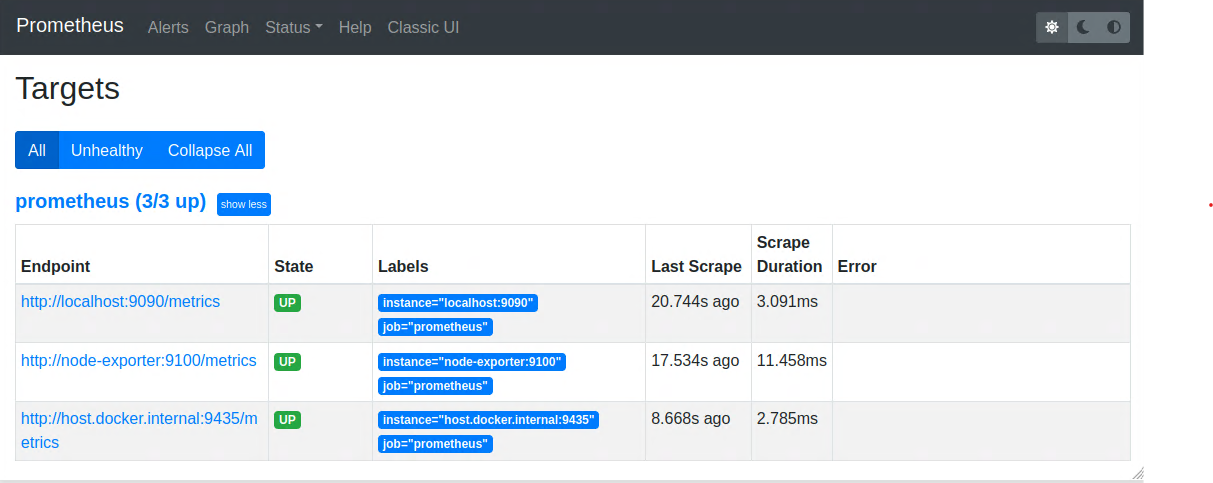The height and width of the screenshot is (483, 1213).
Task: Click the Prometheus brand logo text
Action: click(x=70, y=26)
